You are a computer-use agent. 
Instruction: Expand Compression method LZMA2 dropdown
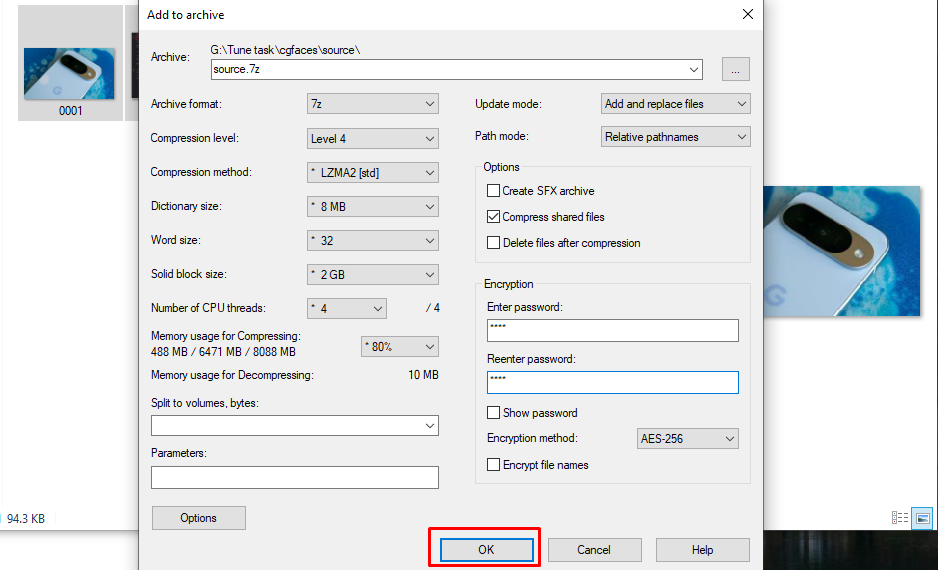click(x=373, y=172)
